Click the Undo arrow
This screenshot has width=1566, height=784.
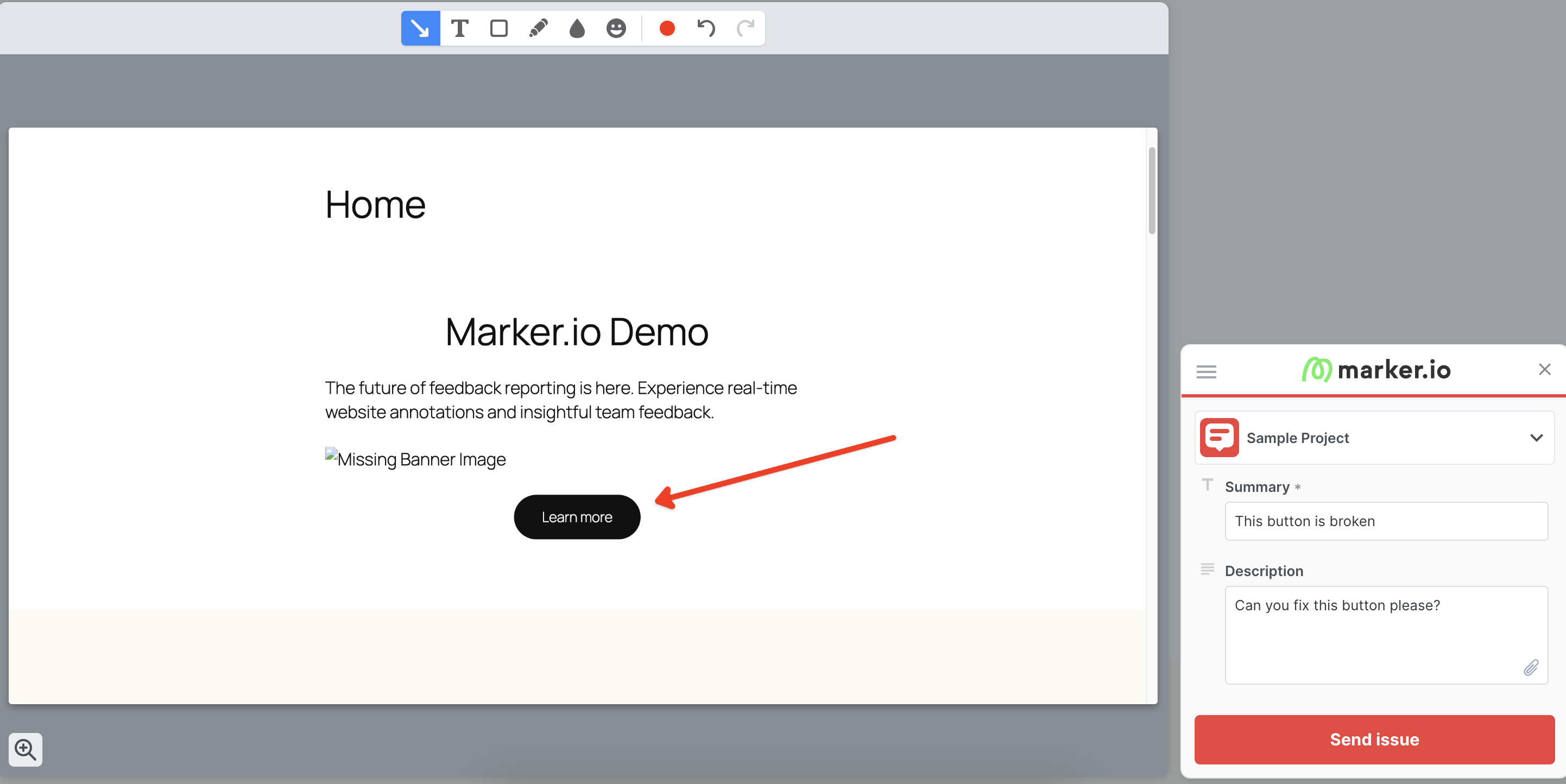coord(706,29)
